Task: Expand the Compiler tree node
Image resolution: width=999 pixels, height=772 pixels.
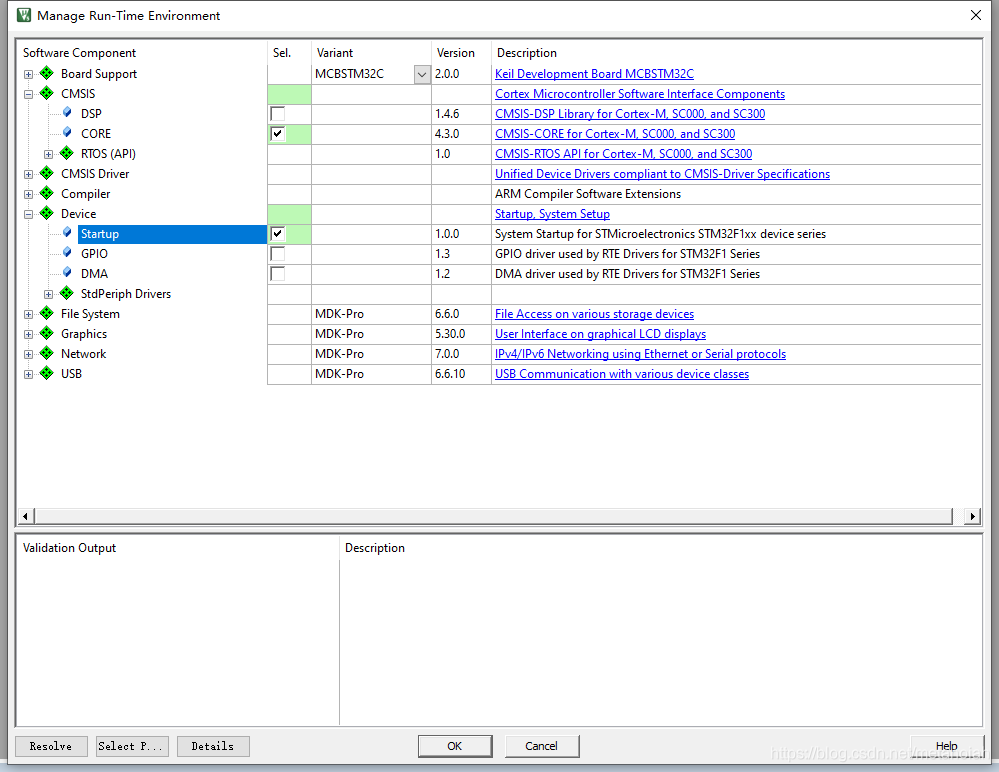Action: (x=28, y=194)
